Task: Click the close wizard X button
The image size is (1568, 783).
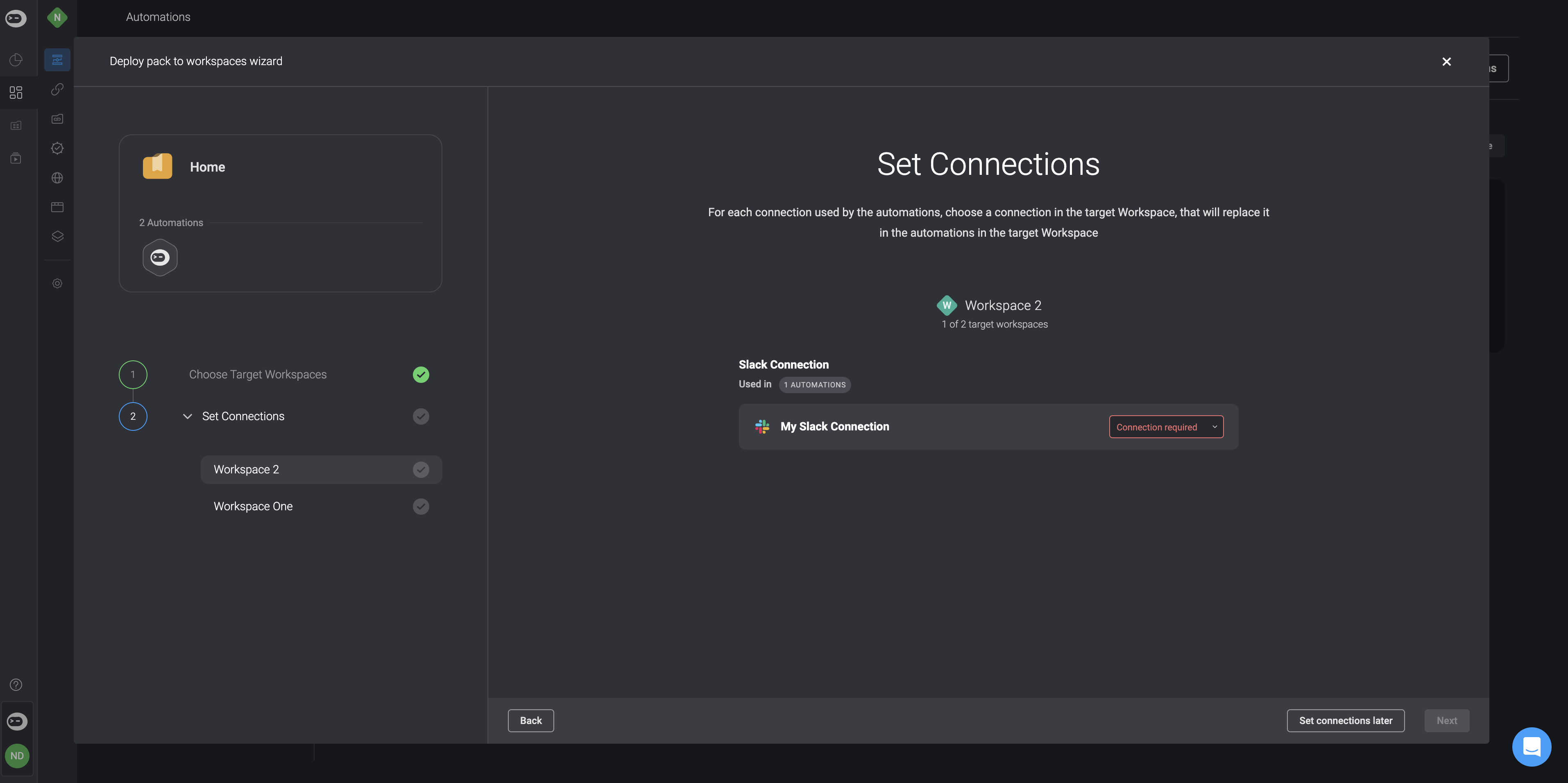Action: click(x=1447, y=62)
